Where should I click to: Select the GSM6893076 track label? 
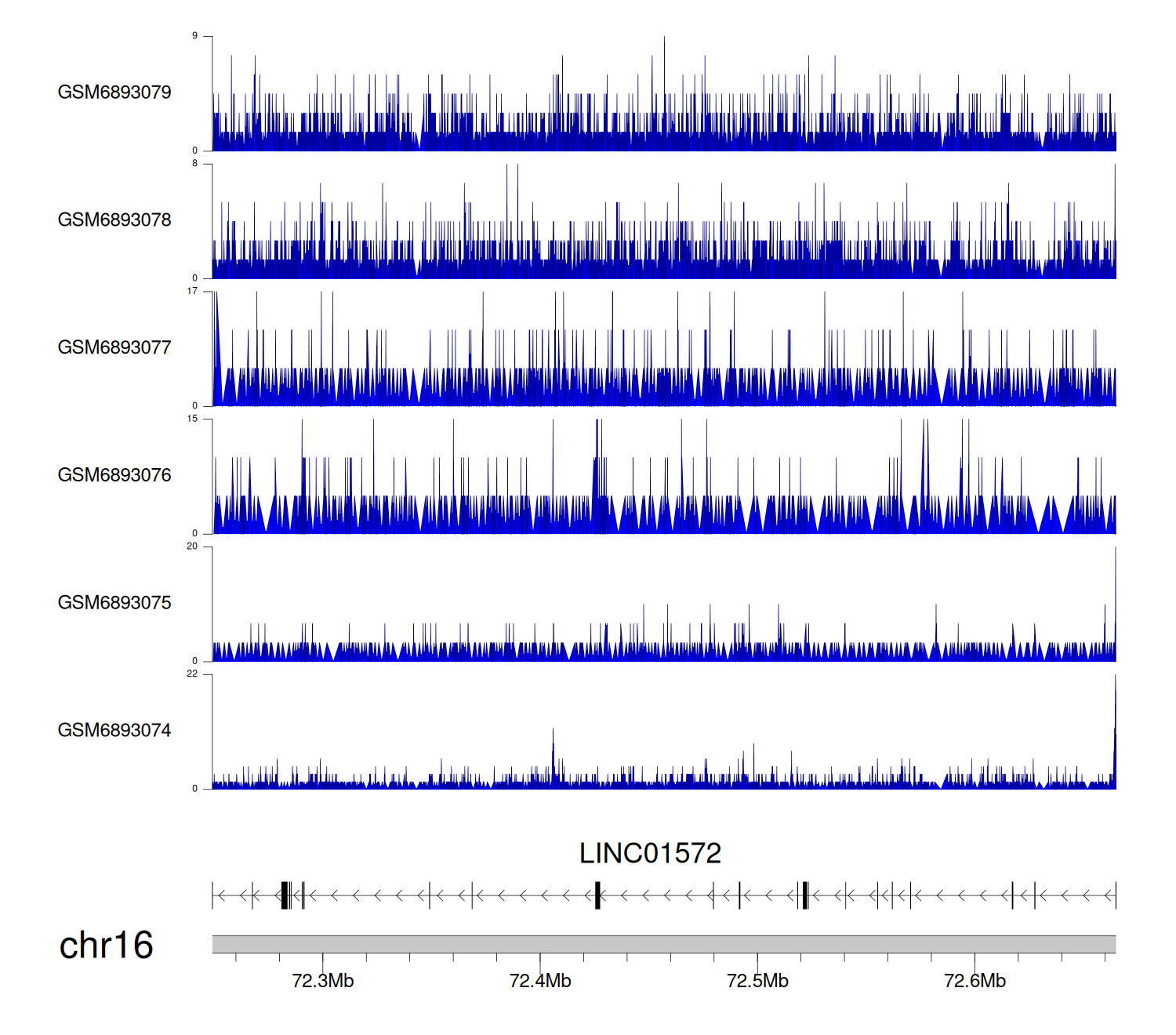click(x=114, y=475)
